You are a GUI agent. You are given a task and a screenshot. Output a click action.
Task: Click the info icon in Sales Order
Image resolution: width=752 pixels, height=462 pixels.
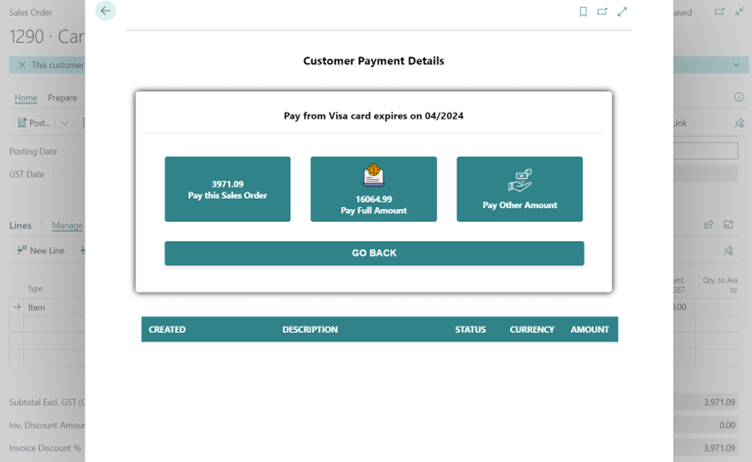tap(739, 97)
